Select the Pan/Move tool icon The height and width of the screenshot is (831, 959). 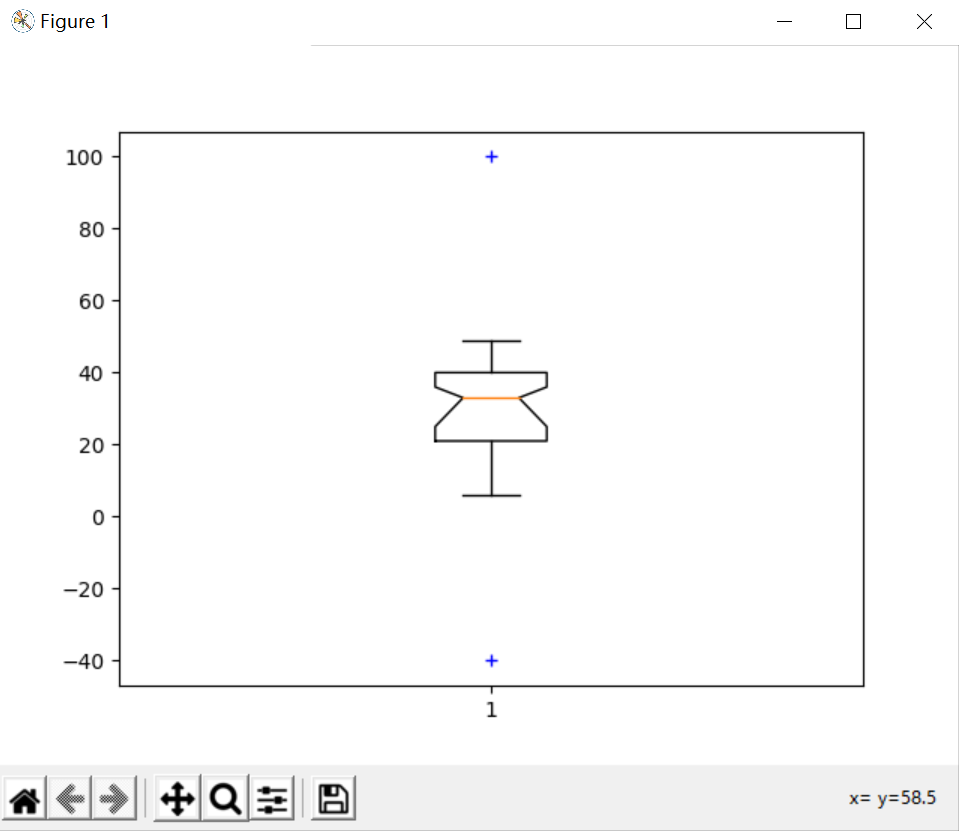[x=177, y=798]
